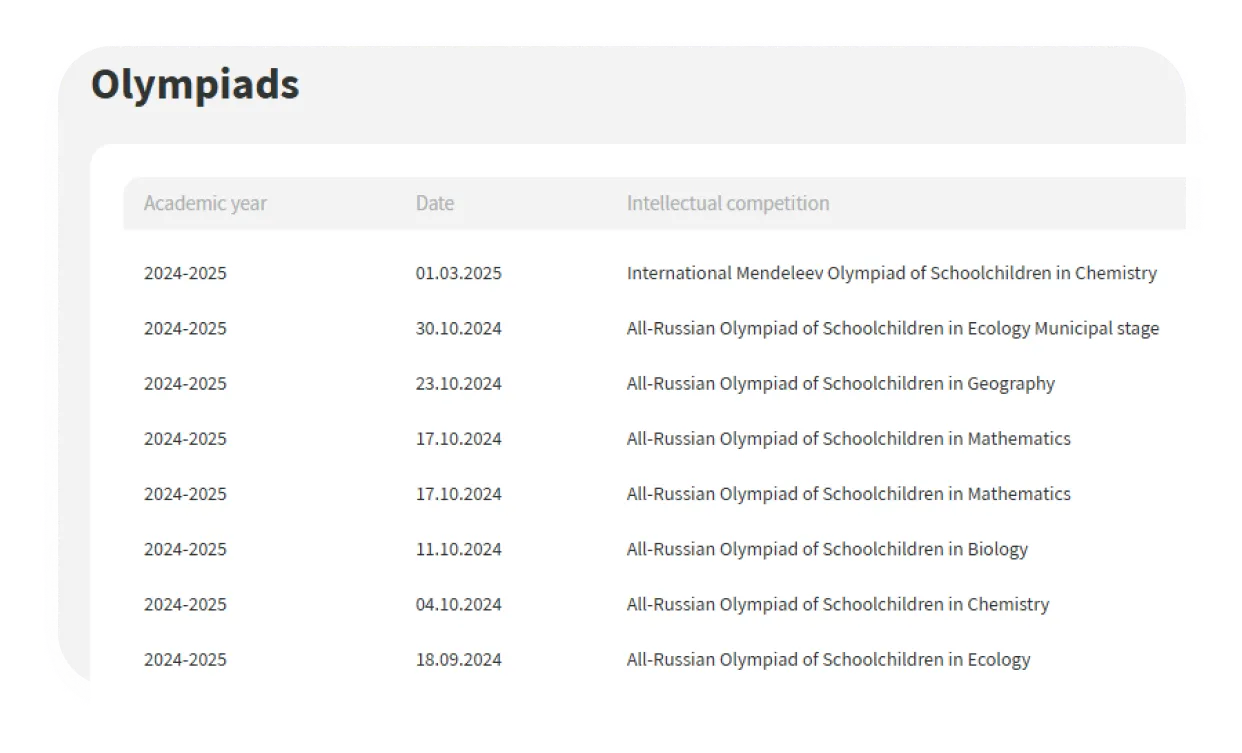Screen dimensions: 1242x753
Task: Select academic year in the Geography row
Action: click(x=185, y=383)
